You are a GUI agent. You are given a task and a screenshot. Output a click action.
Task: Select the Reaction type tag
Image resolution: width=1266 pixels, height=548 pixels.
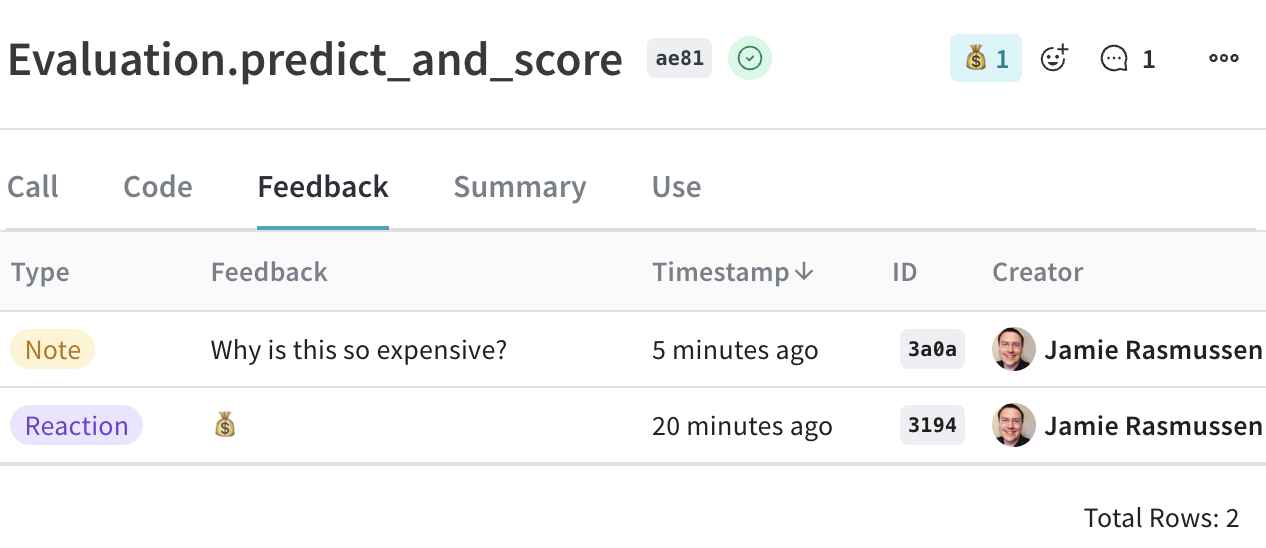click(76, 426)
